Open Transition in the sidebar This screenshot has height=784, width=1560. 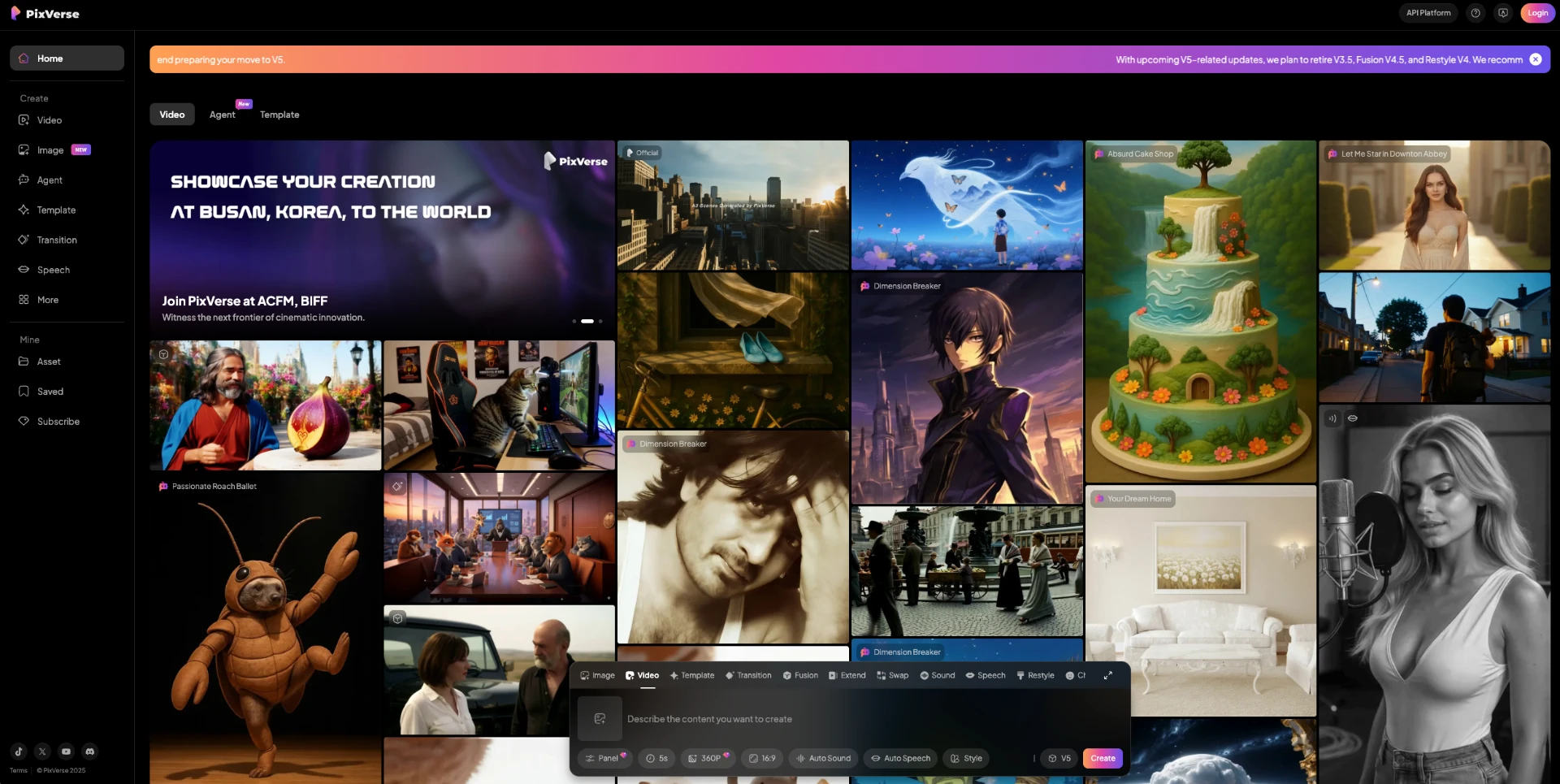tap(67, 240)
